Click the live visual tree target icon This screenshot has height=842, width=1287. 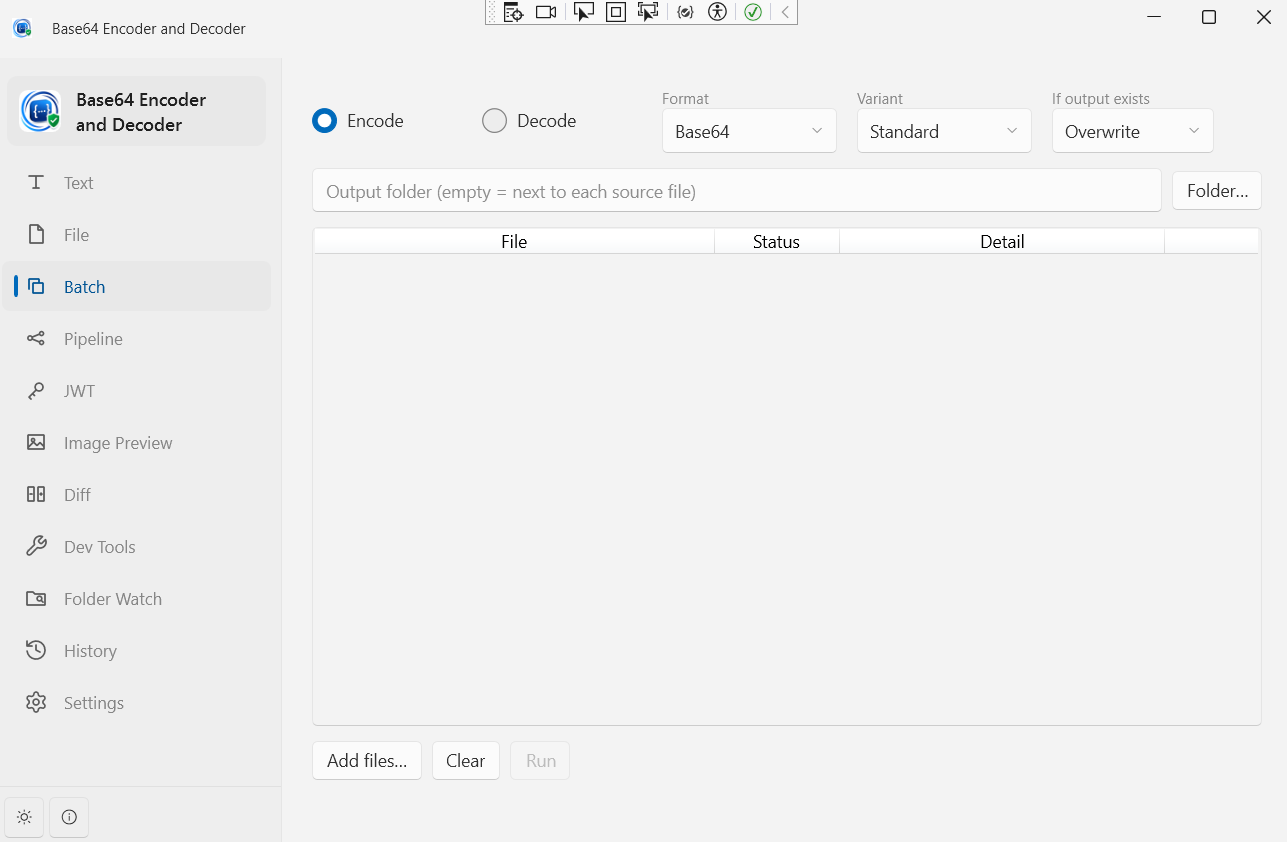click(513, 12)
